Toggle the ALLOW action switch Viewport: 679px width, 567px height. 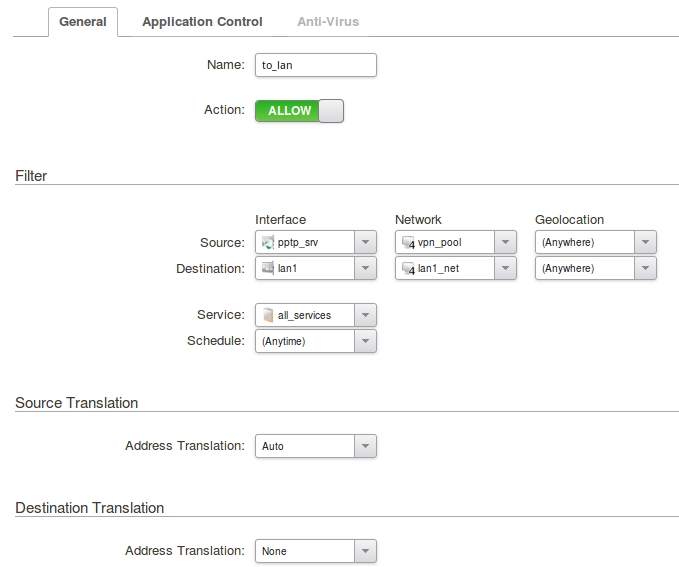pos(299,111)
